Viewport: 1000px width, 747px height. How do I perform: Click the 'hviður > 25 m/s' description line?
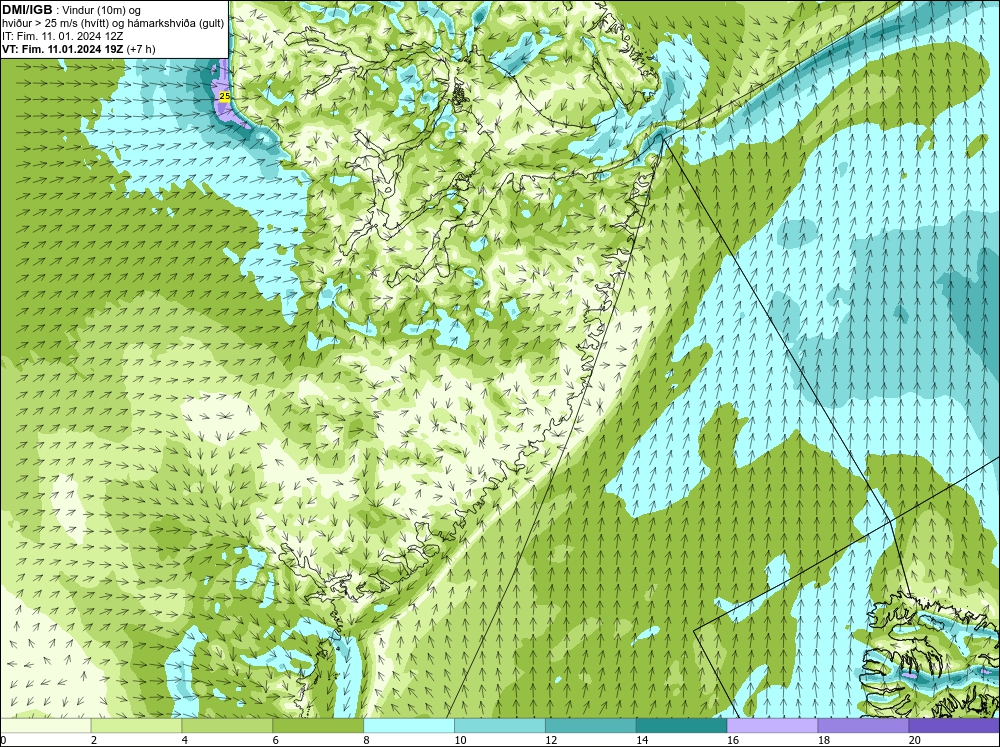click(x=113, y=24)
